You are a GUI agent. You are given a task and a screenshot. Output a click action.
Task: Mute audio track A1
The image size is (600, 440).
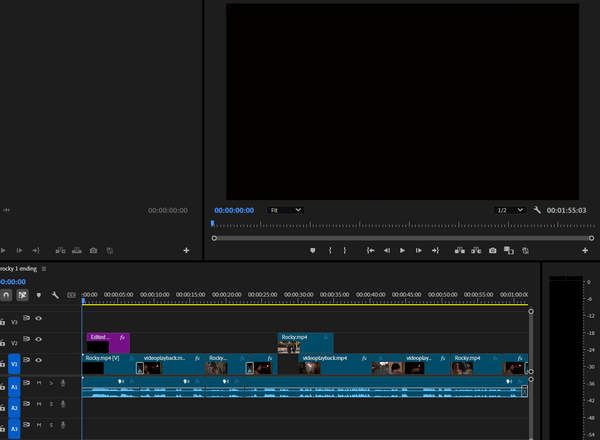pos(39,383)
